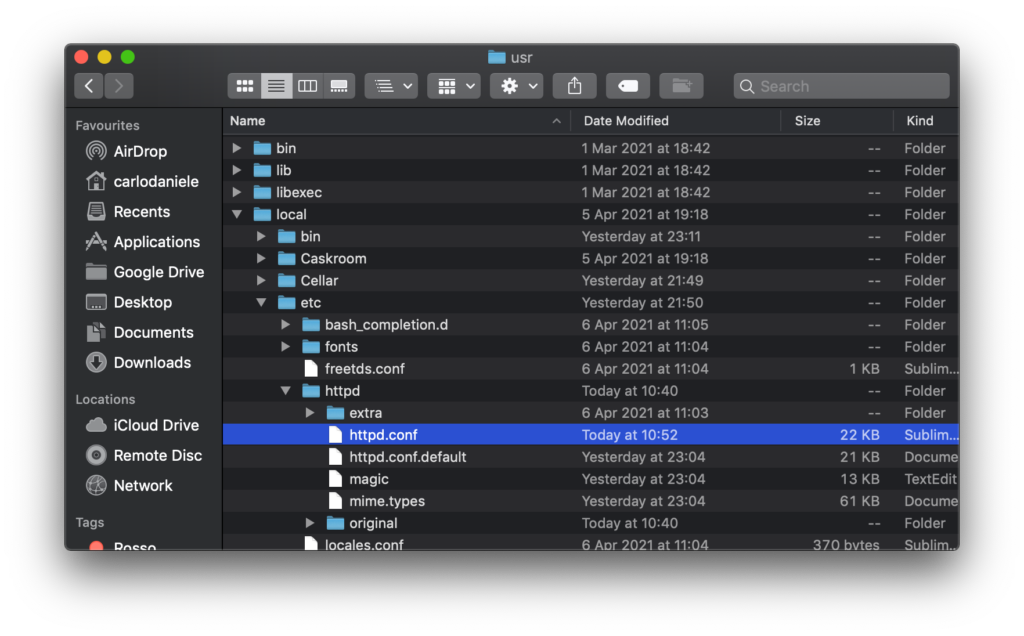1024x636 pixels.
Task: Expand the top-level bin folder
Action: tap(237, 148)
